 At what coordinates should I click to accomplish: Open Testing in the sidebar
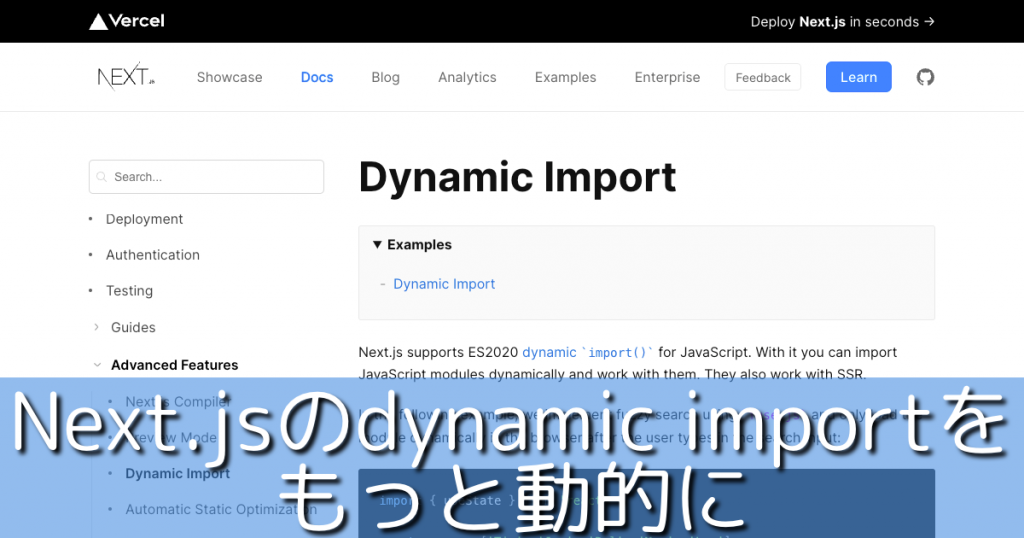pos(129,291)
